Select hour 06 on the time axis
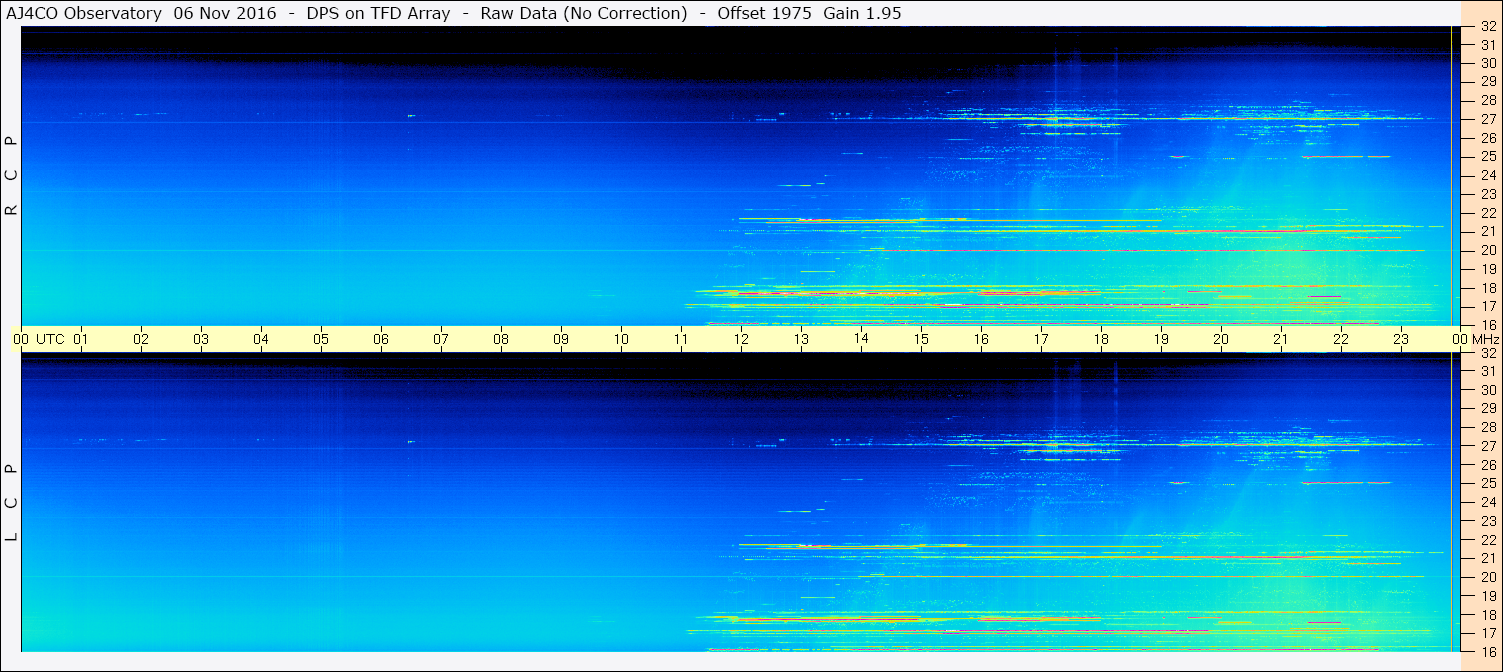The height and width of the screenshot is (672, 1503). click(x=381, y=339)
